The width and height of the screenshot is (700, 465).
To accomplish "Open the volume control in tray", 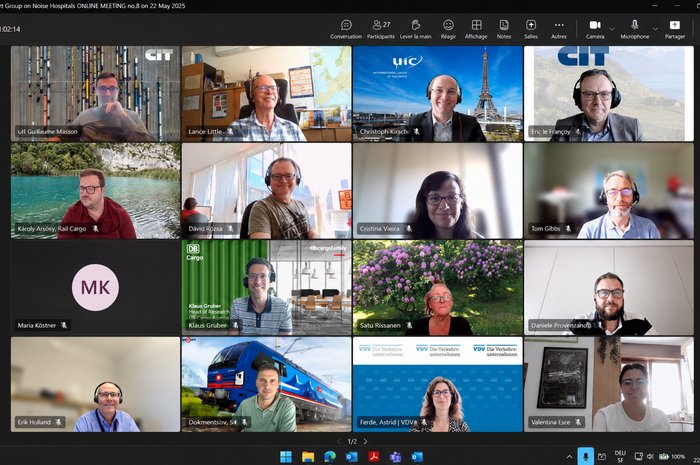I will (650, 457).
